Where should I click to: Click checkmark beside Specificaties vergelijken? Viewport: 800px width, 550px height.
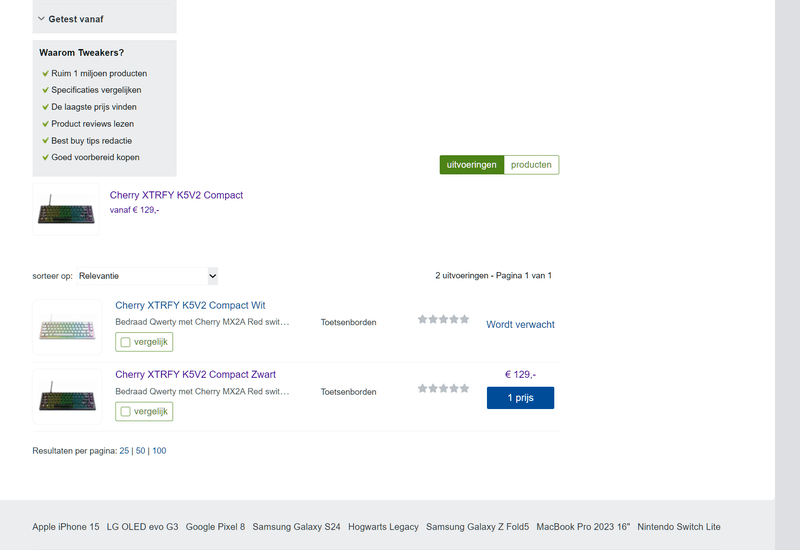45,90
